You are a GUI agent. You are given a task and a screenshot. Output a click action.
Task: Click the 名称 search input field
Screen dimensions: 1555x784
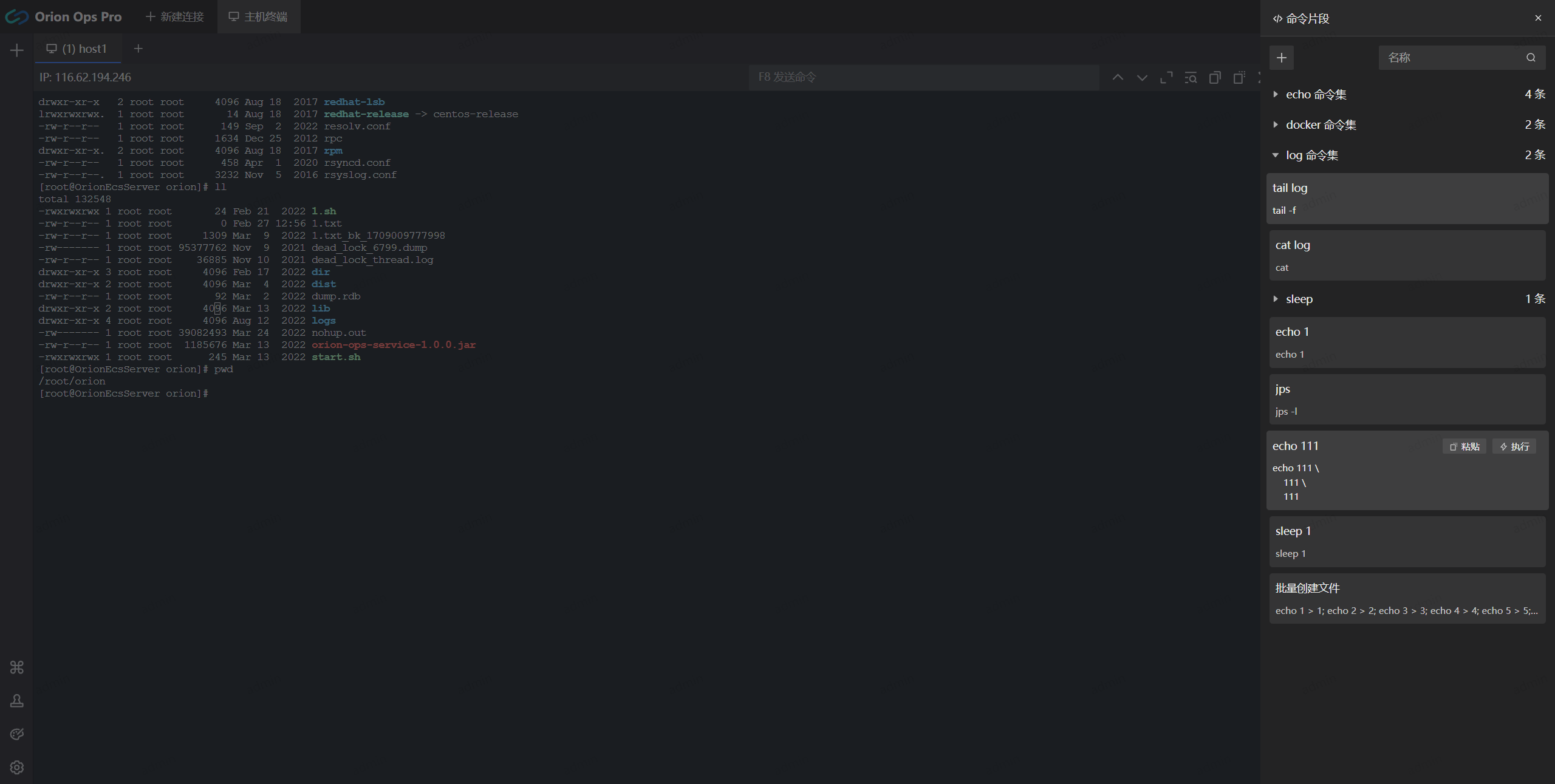pyautogui.click(x=1452, y=58)
